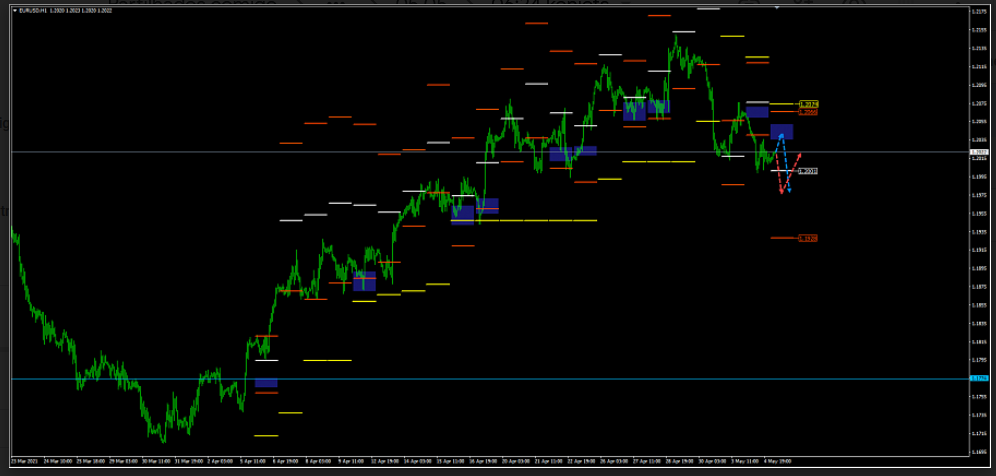This screenshot has width=996, height=476.
Task: Click the 4 May 19:00 label on time axis
Action: [778, 462]
